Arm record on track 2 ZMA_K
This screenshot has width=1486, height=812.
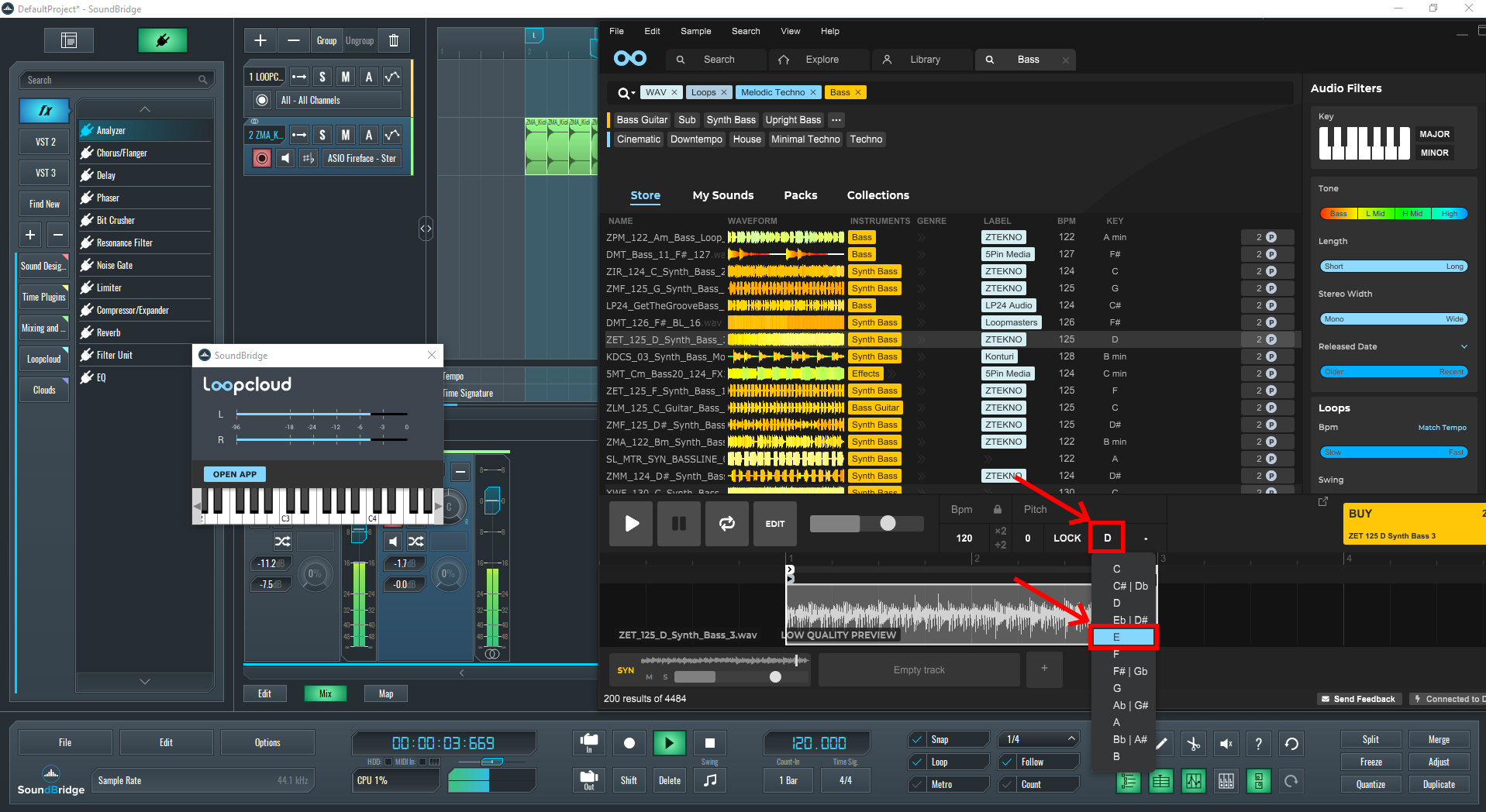(262, 158)
